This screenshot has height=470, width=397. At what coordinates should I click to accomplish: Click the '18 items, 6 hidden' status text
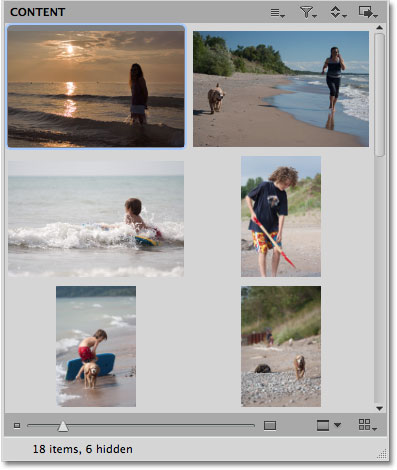[x=82, y=449]
